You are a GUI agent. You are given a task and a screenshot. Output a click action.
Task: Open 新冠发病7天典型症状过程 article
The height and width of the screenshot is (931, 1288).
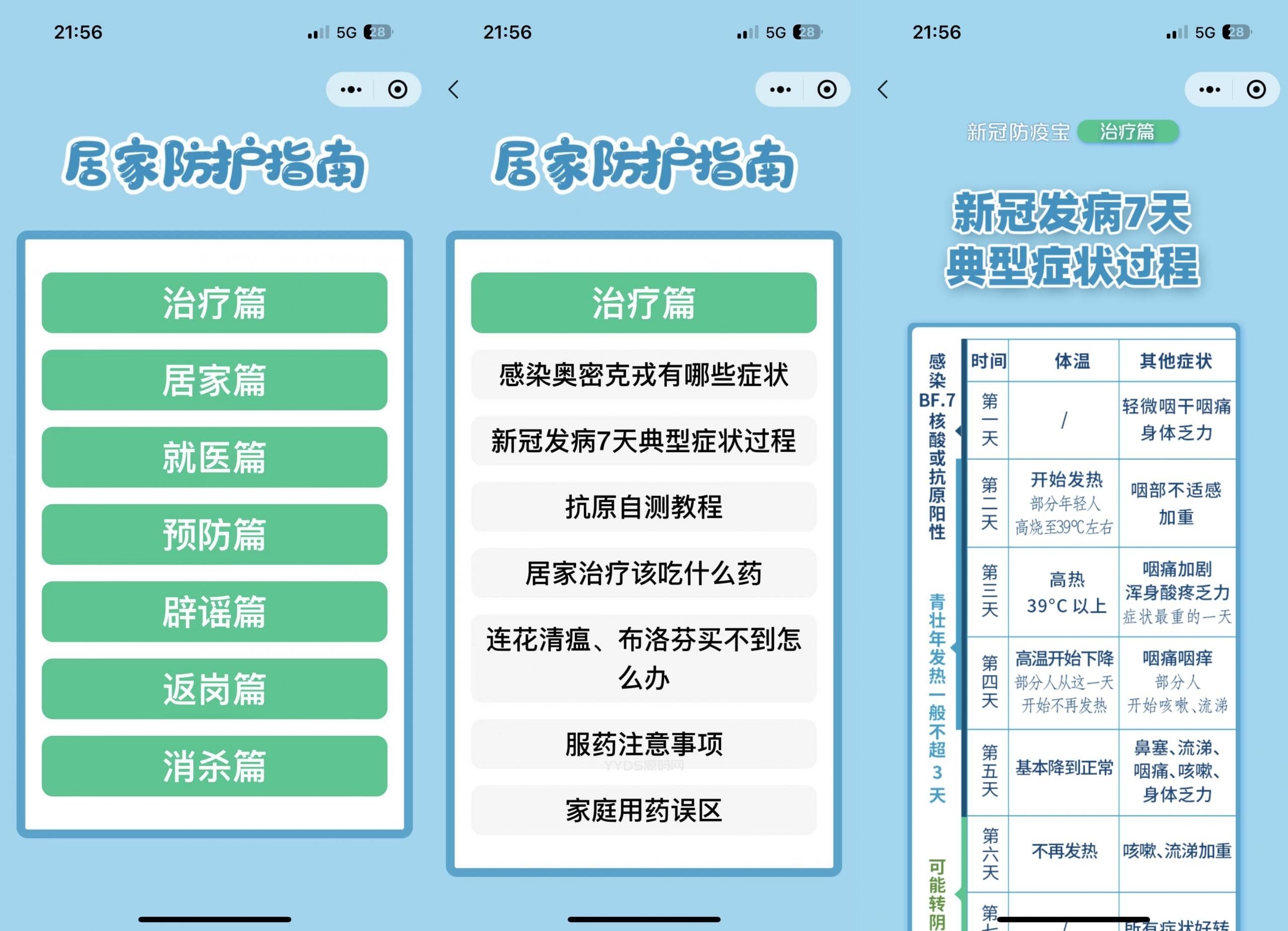pos(644,441)
